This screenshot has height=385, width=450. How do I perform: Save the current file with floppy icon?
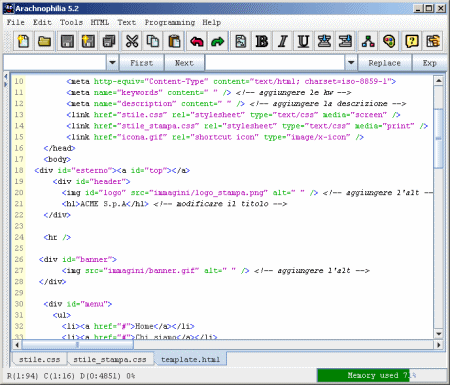[x=67, y=41]
